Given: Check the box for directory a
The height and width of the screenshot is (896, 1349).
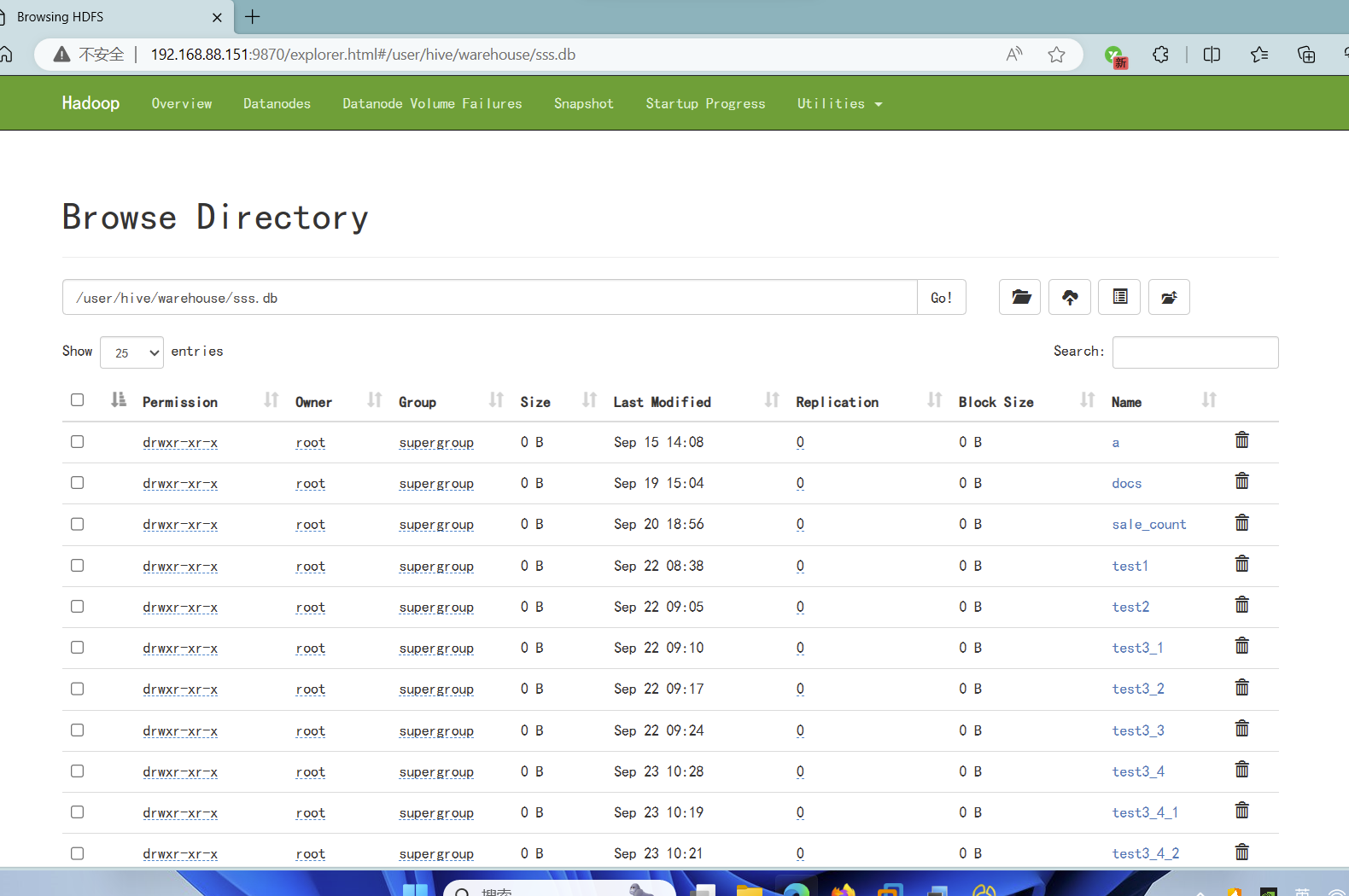Looking at the screenshot, I should coord(78,442).
